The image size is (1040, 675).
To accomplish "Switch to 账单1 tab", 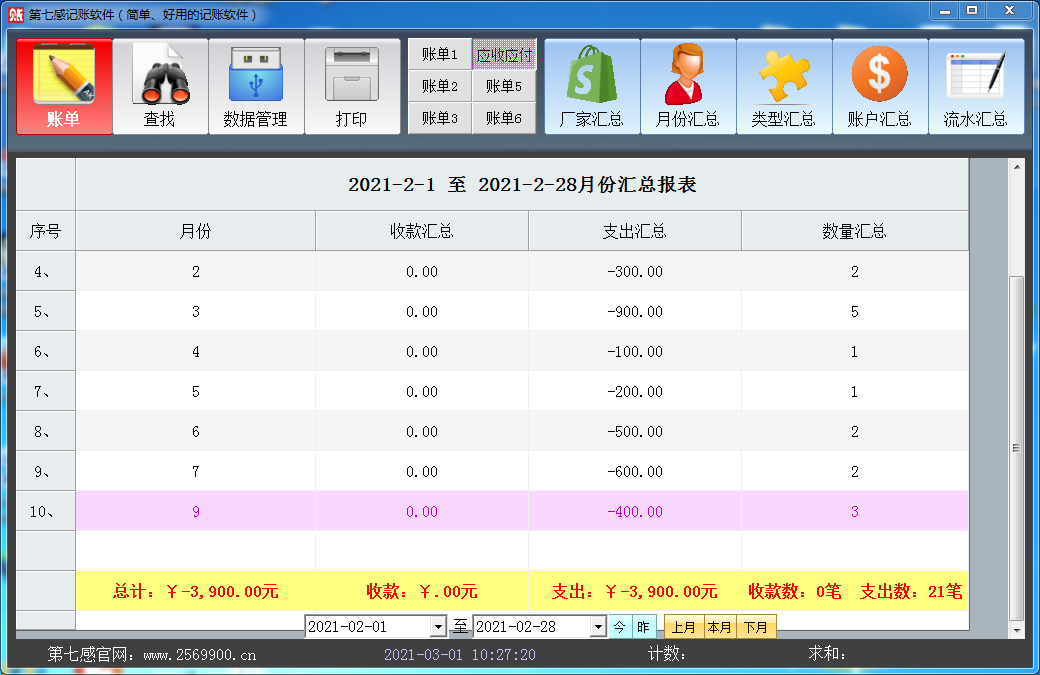I will click(x=440, y=54).
